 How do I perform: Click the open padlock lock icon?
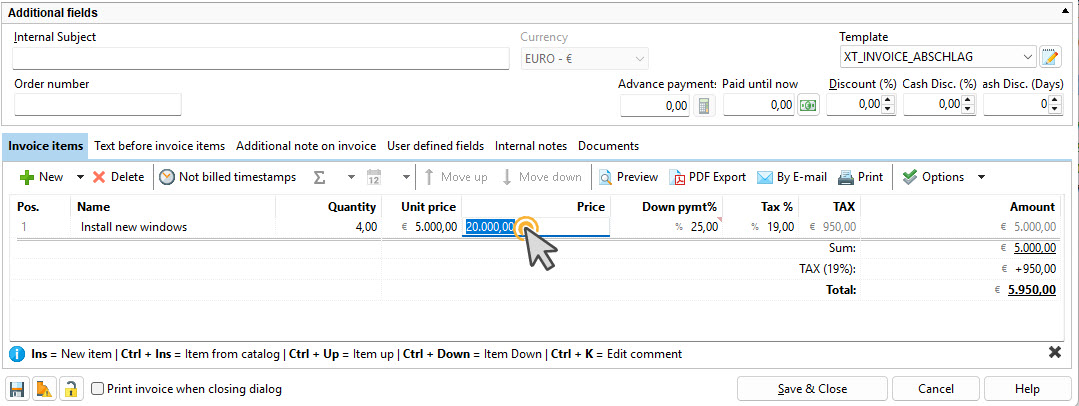pos(70,389)
